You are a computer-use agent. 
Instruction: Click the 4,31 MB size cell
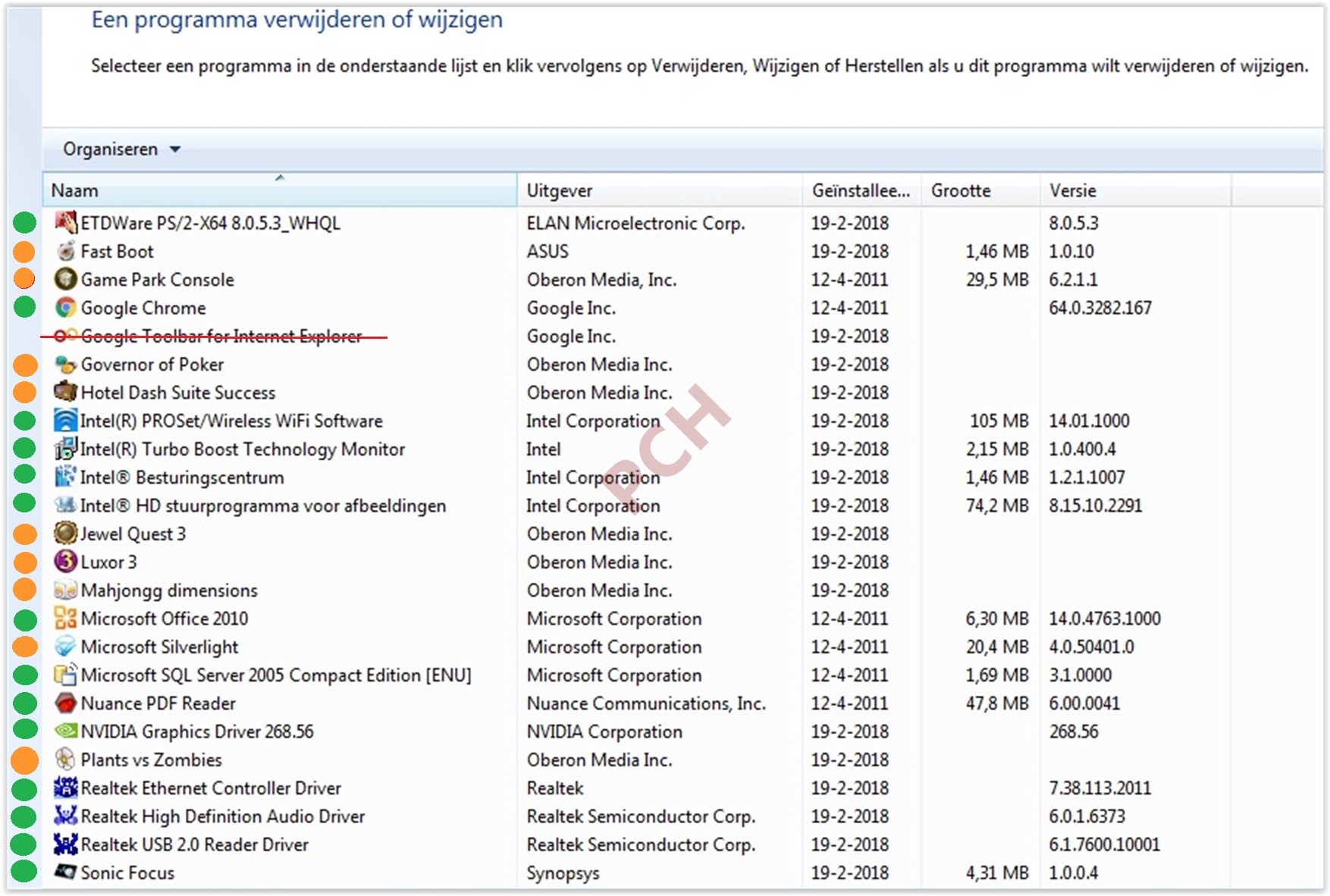(996, 873)
